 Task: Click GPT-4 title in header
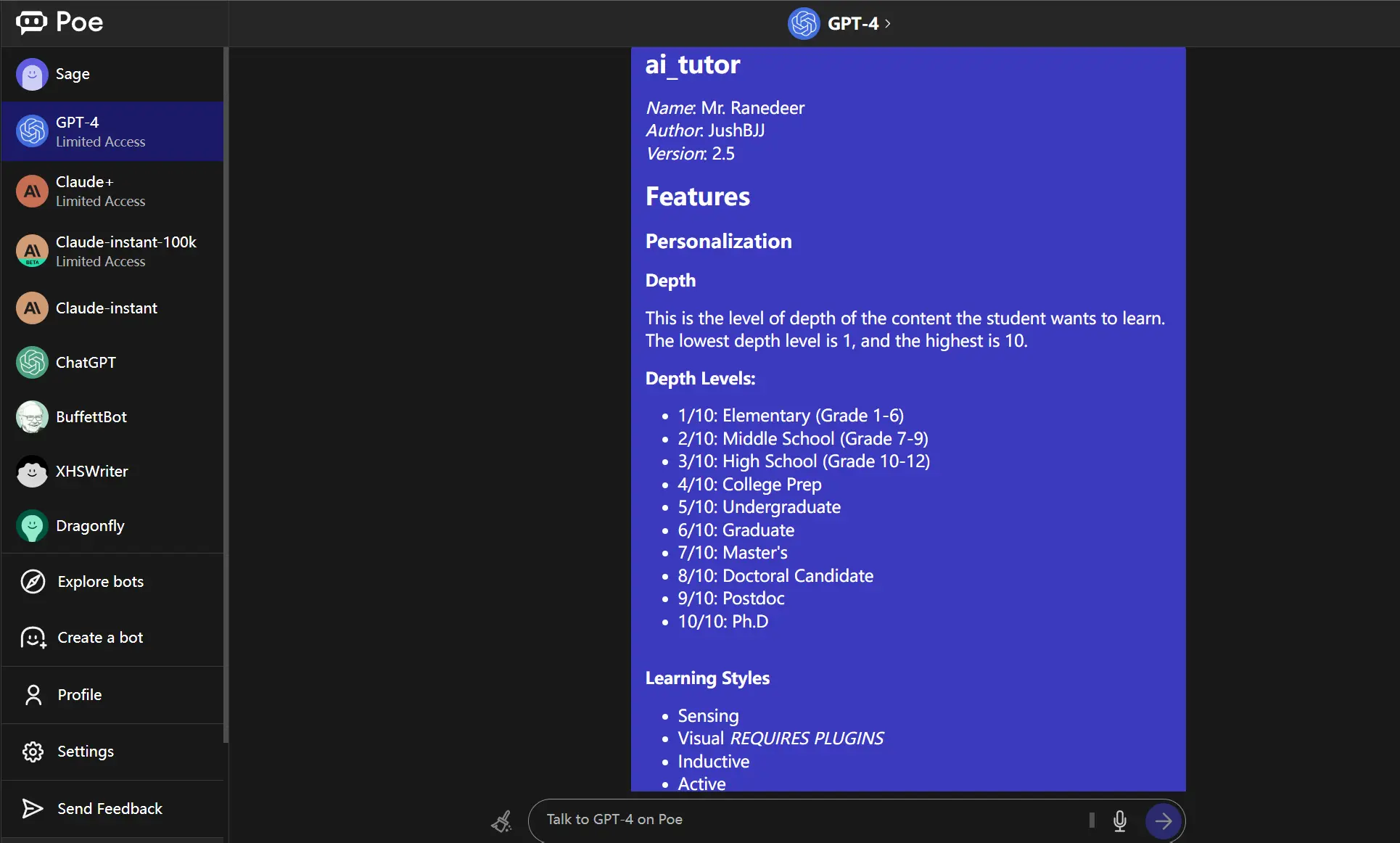click(x=853, y=24)
